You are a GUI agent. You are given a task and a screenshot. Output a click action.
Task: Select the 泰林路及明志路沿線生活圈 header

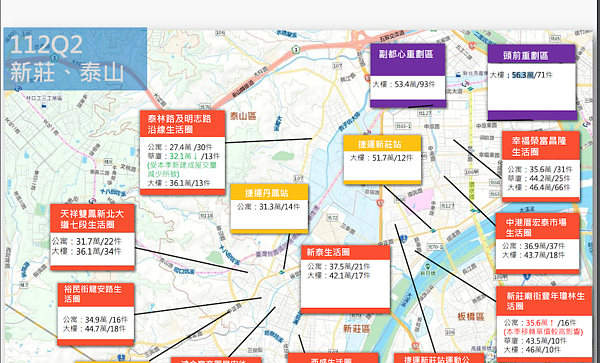[182, 124]
